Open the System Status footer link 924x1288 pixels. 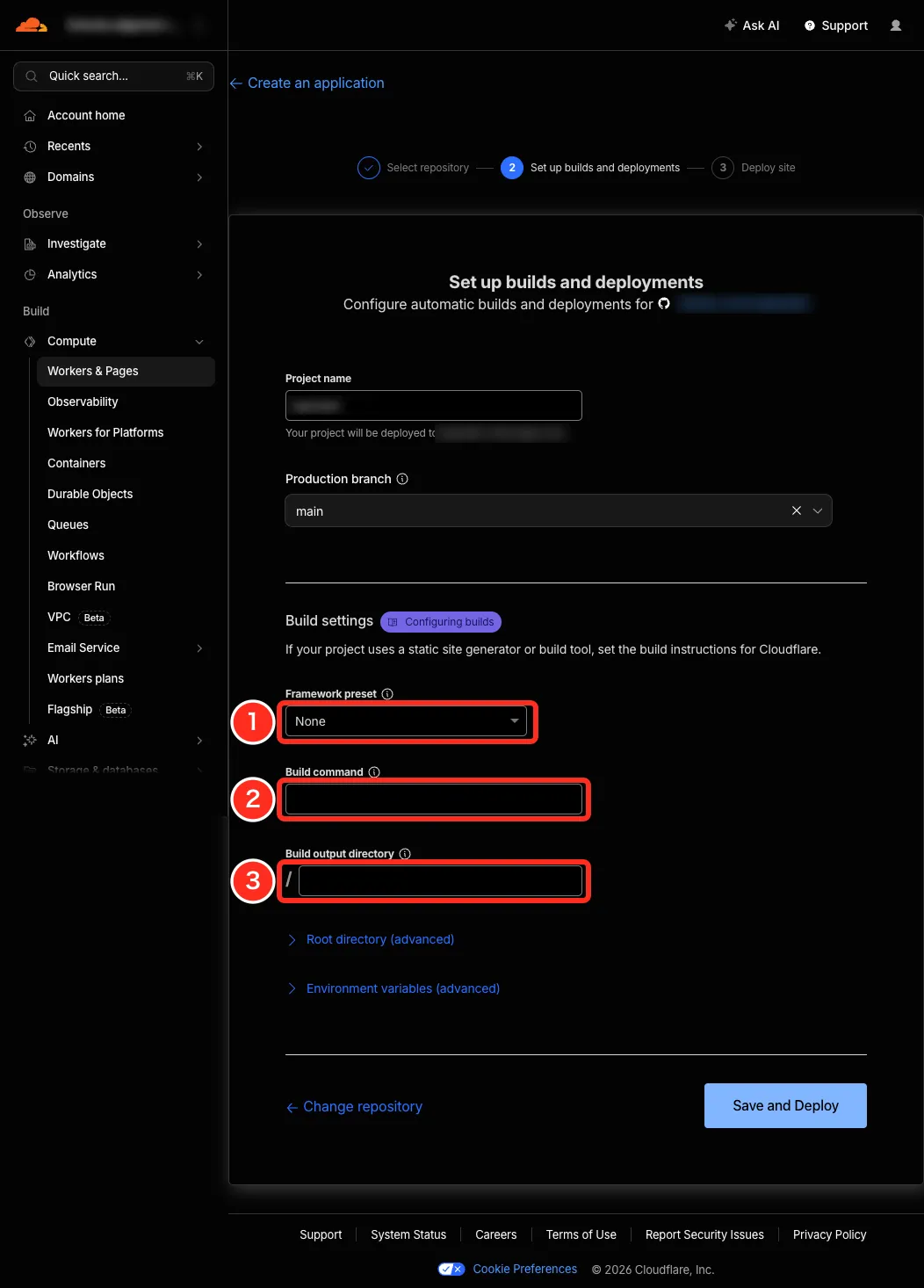tap(408, 1234)
